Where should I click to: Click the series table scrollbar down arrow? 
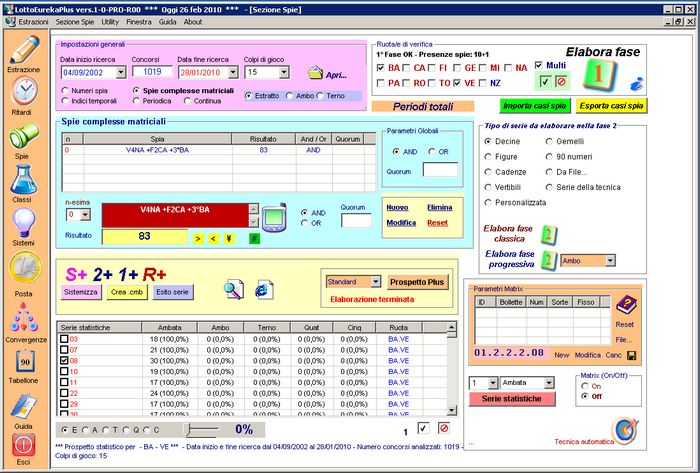pyautogui.click(x=452, y=410)
